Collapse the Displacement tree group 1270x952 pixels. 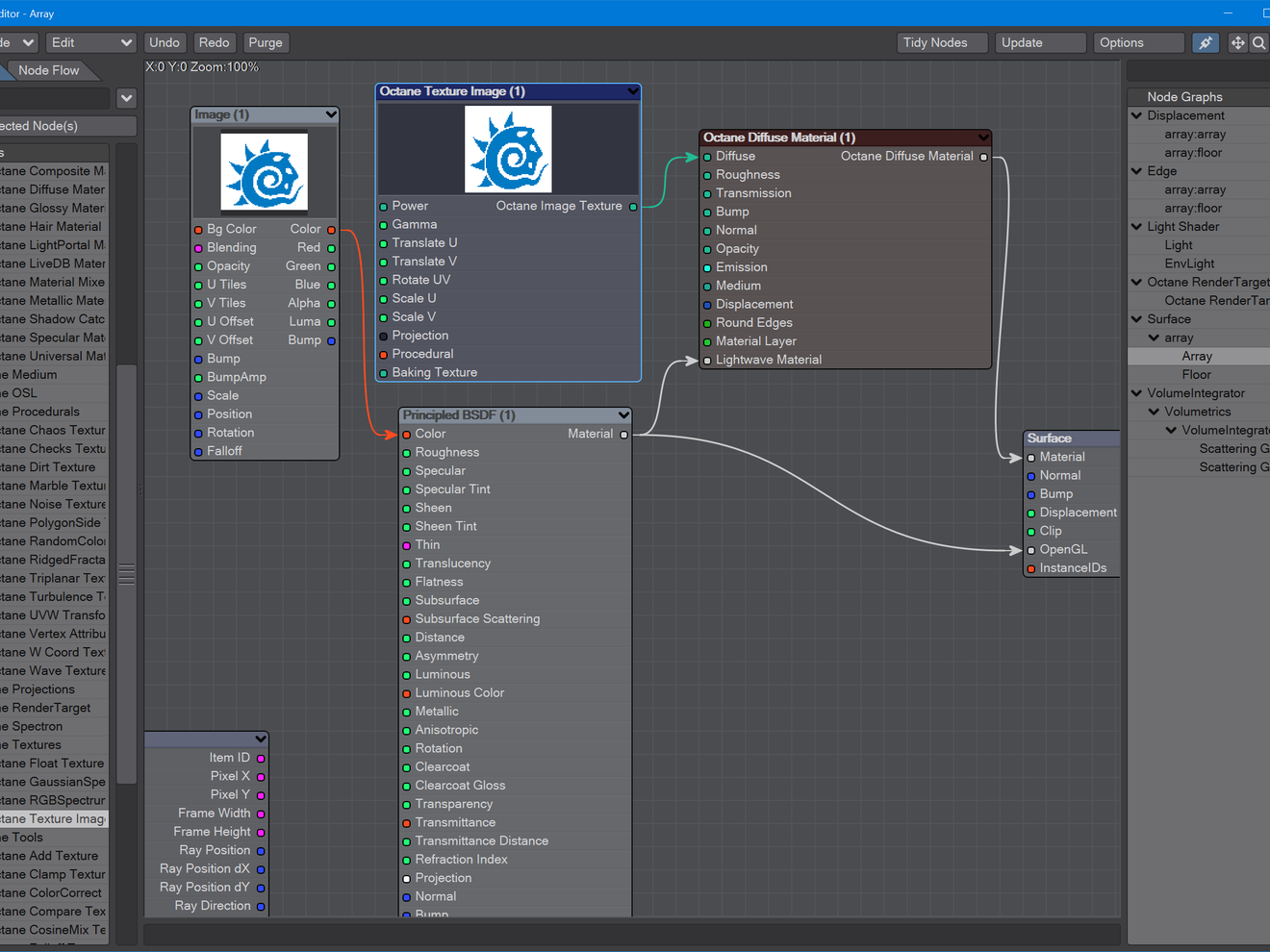tap(1137, 115)
